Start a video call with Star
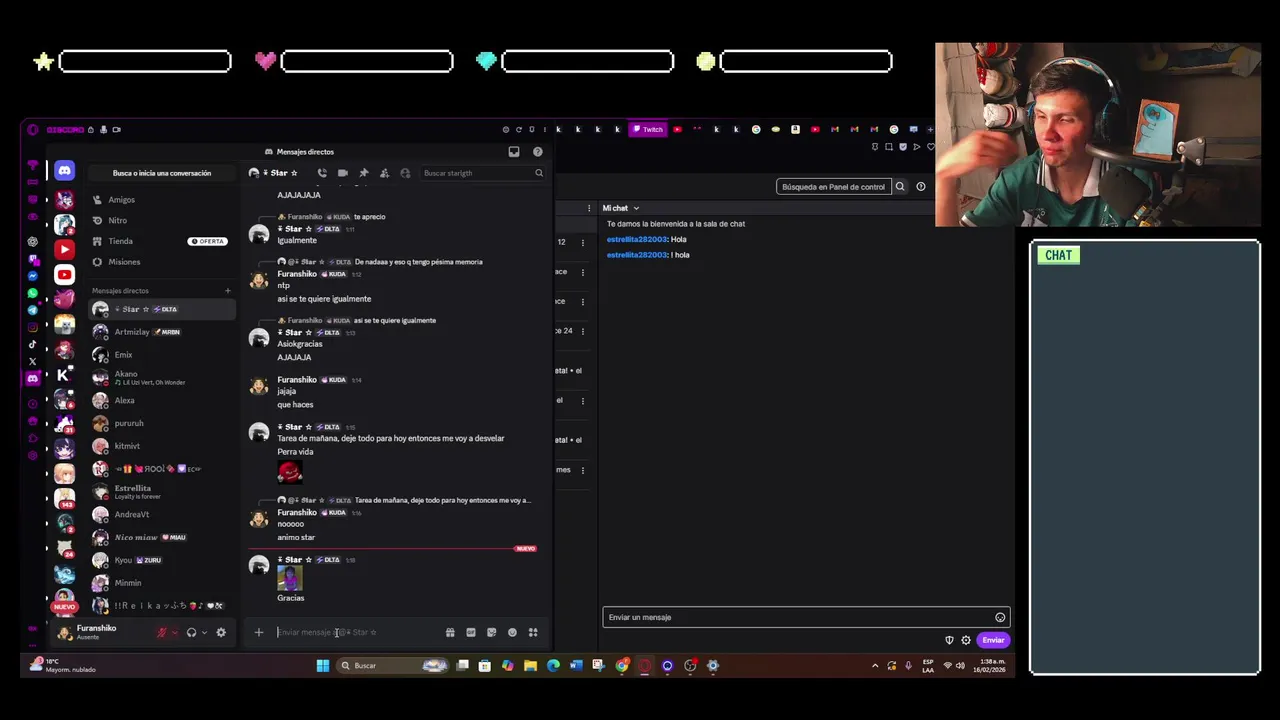This screenshot has width=1280, height=720. [x=343, y=173]
